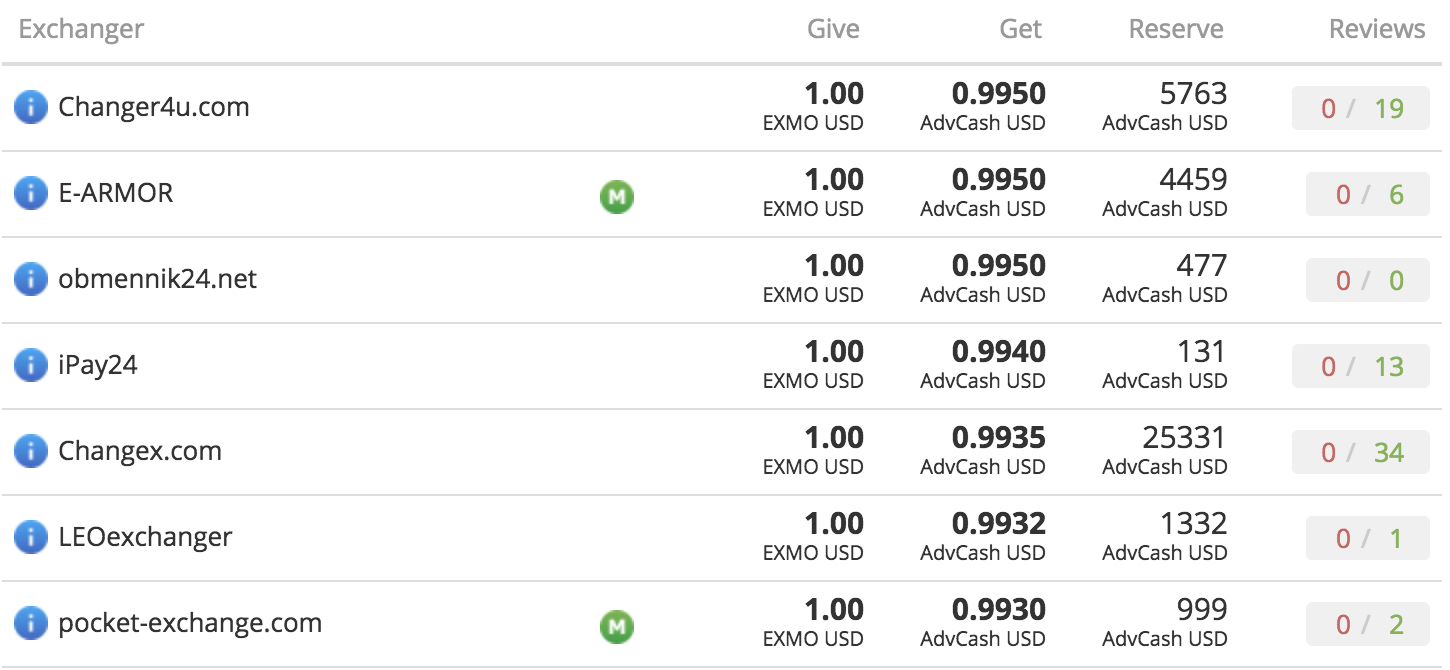Screen dimensions: 1450x670
Task: Open LEOexchanger info icon
Action: pyautogui.click(x=31, y=537)
